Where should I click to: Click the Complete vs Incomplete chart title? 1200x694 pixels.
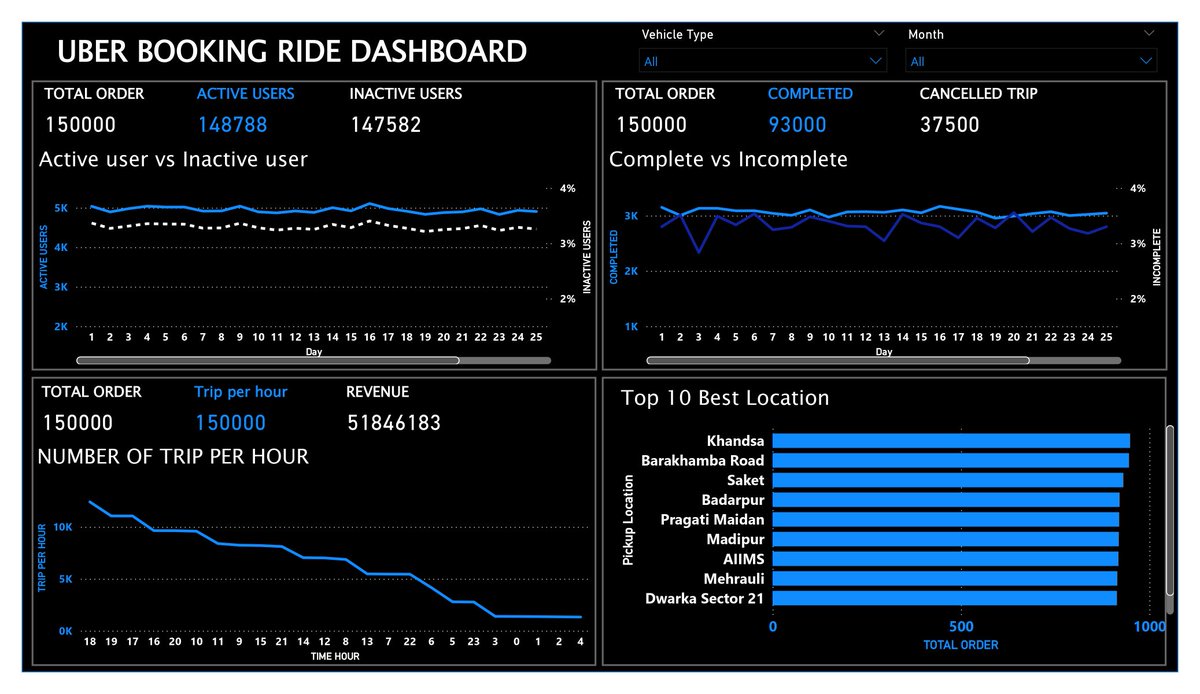coord(728,159)
